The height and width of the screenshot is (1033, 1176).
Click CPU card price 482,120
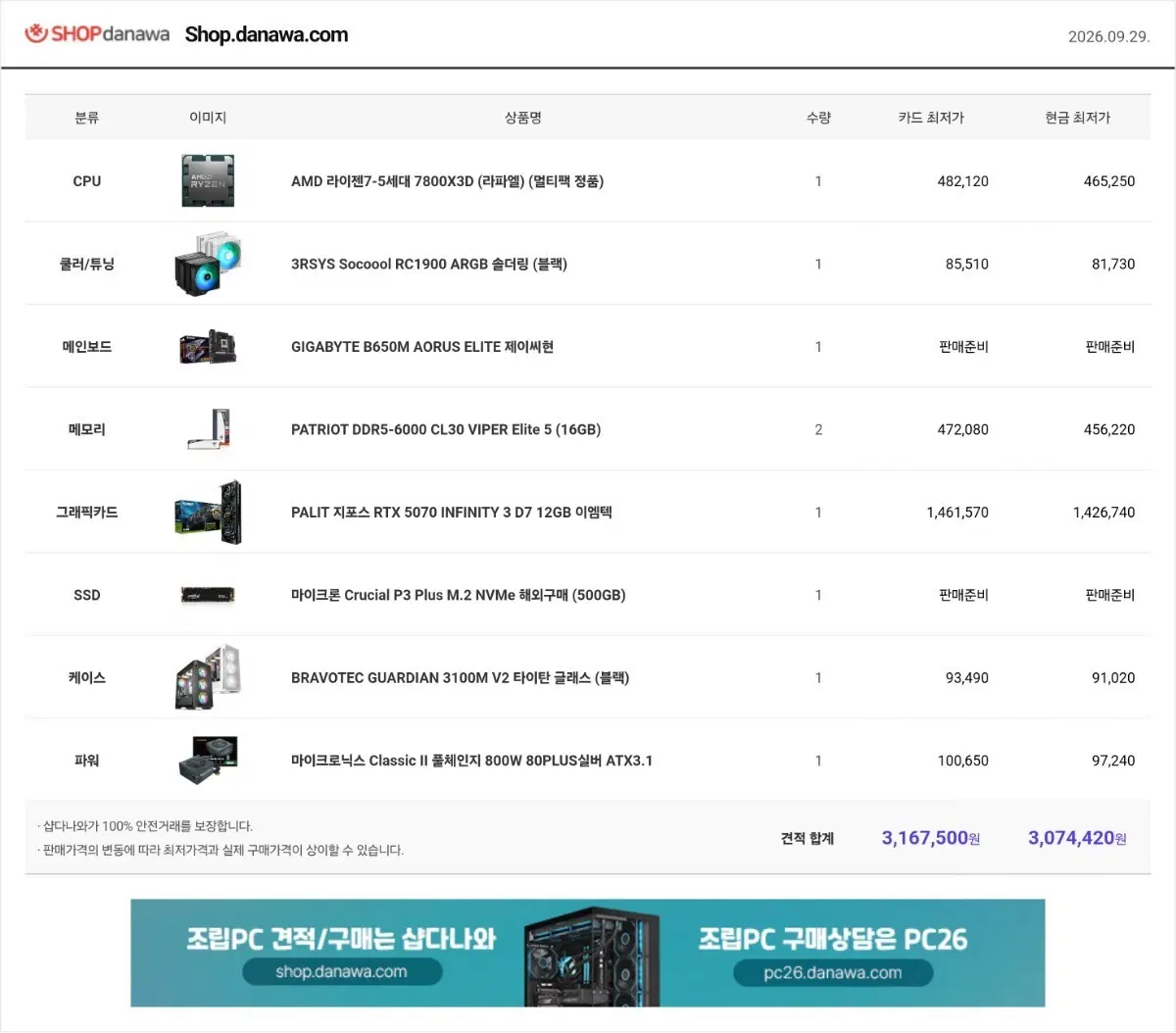[x=962, y=181]
